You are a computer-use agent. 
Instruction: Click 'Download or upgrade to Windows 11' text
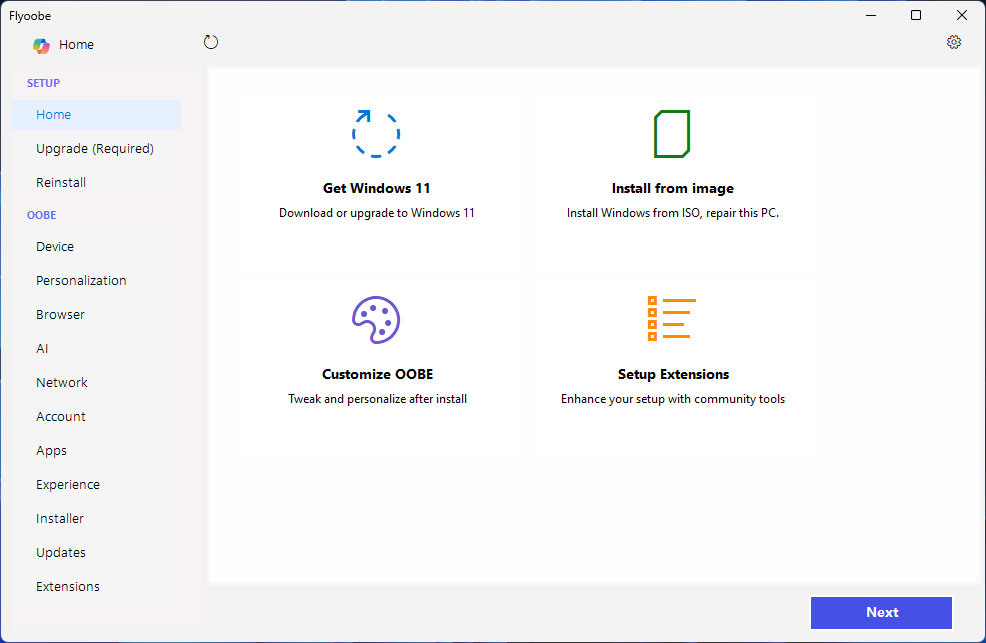pos(376,212)
